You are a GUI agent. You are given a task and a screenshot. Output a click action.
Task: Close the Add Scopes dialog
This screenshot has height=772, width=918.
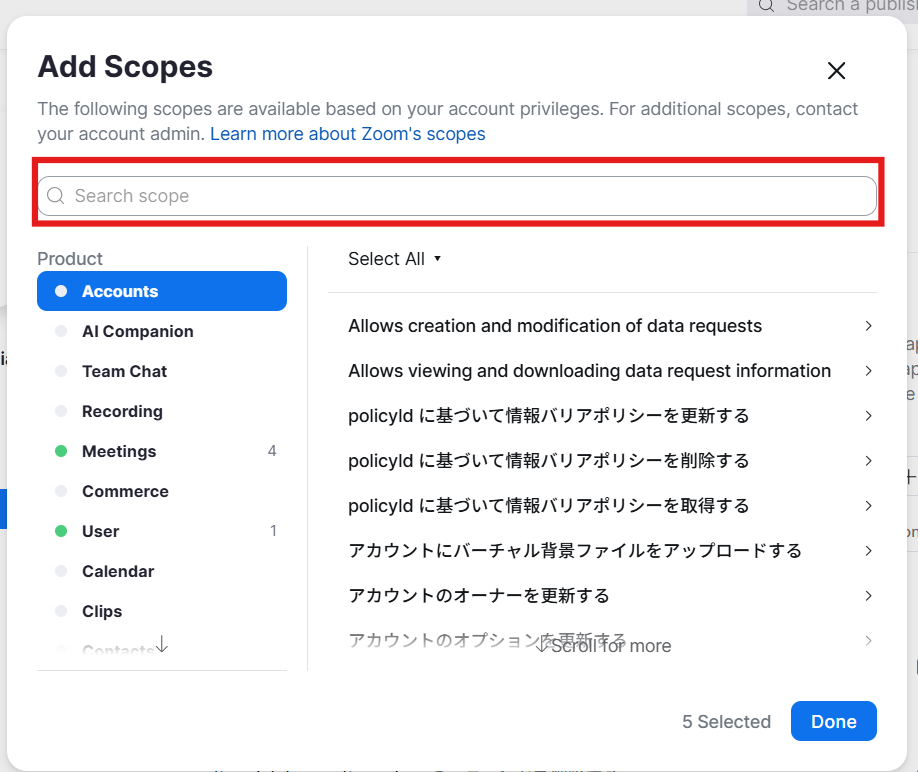[x=837, y=70]
